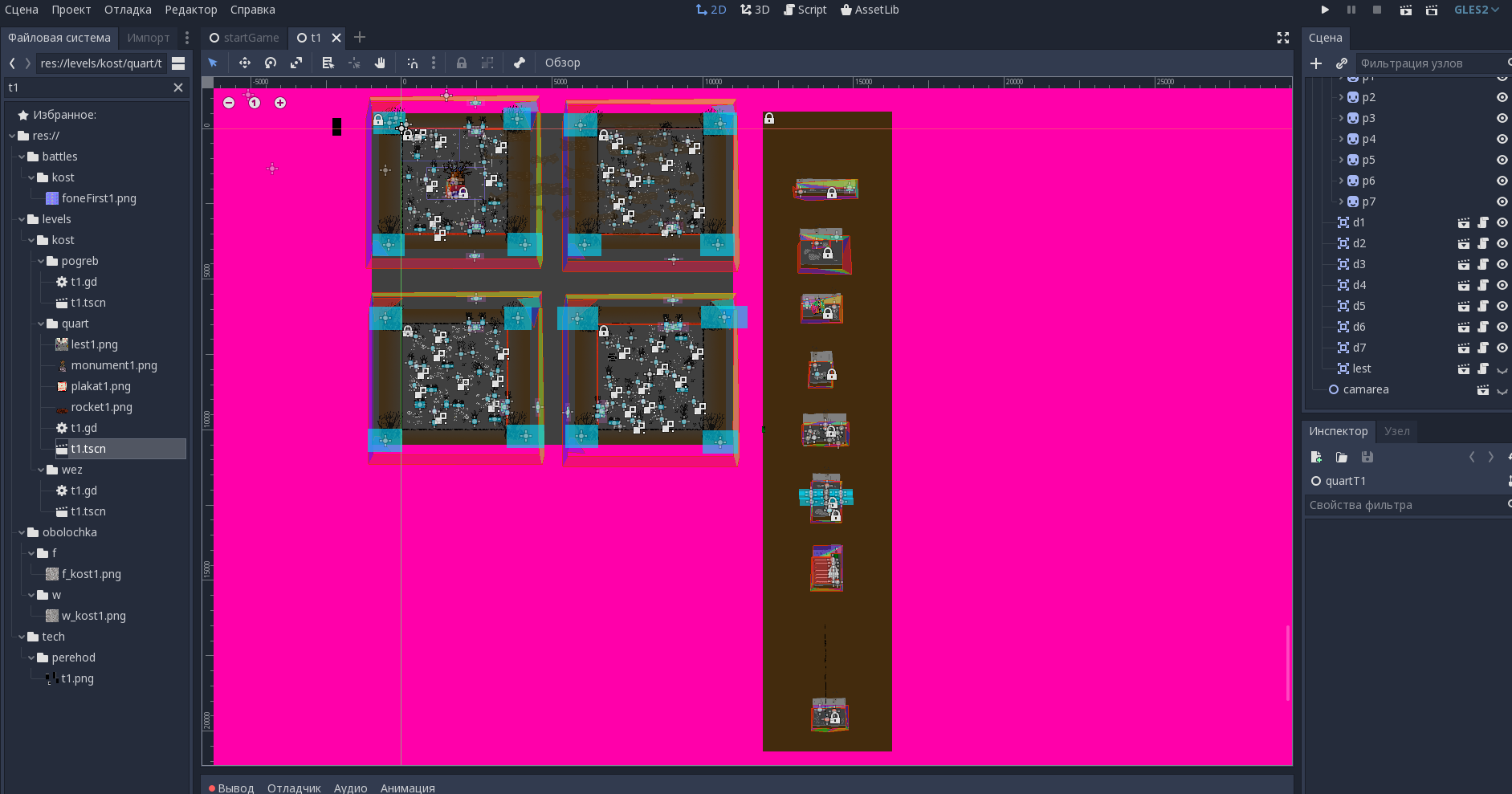The image size is (1512, 794).
Task: Open the Проект menu
Action: coord(71,10)
